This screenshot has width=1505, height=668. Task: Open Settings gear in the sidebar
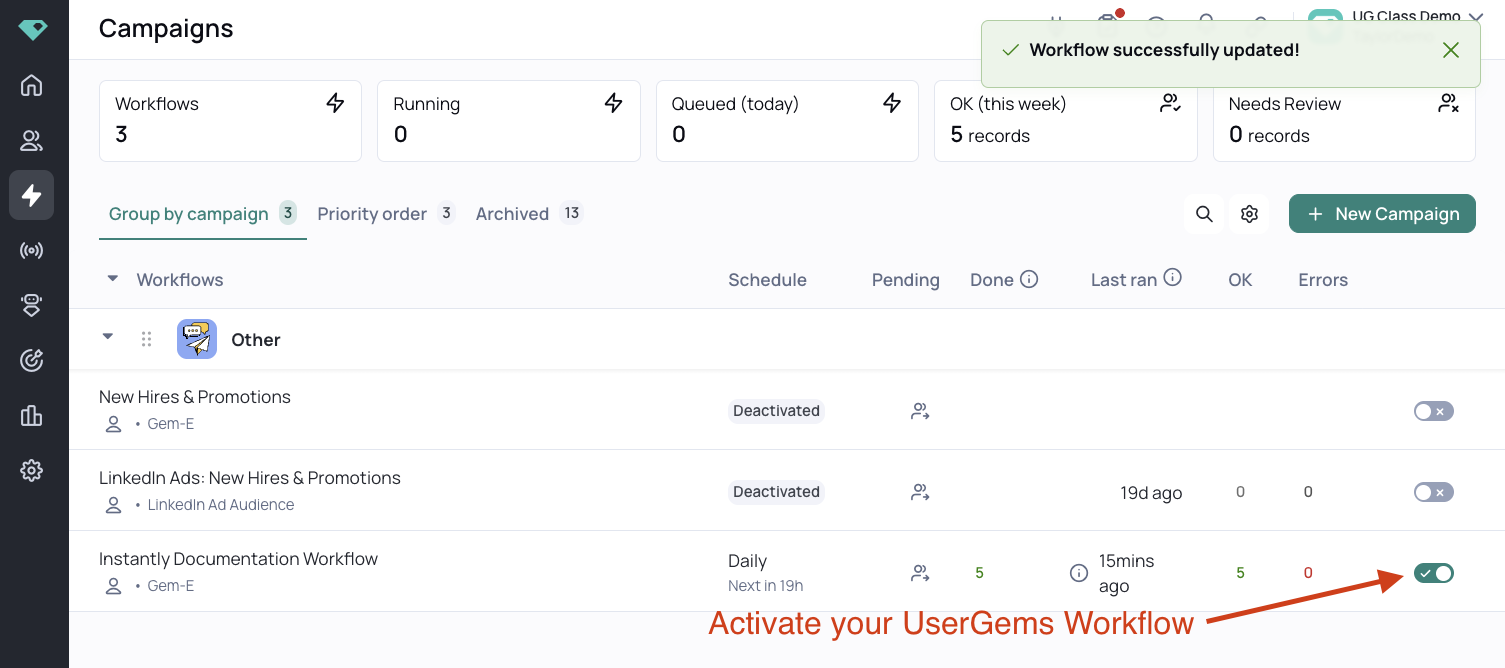32,470
